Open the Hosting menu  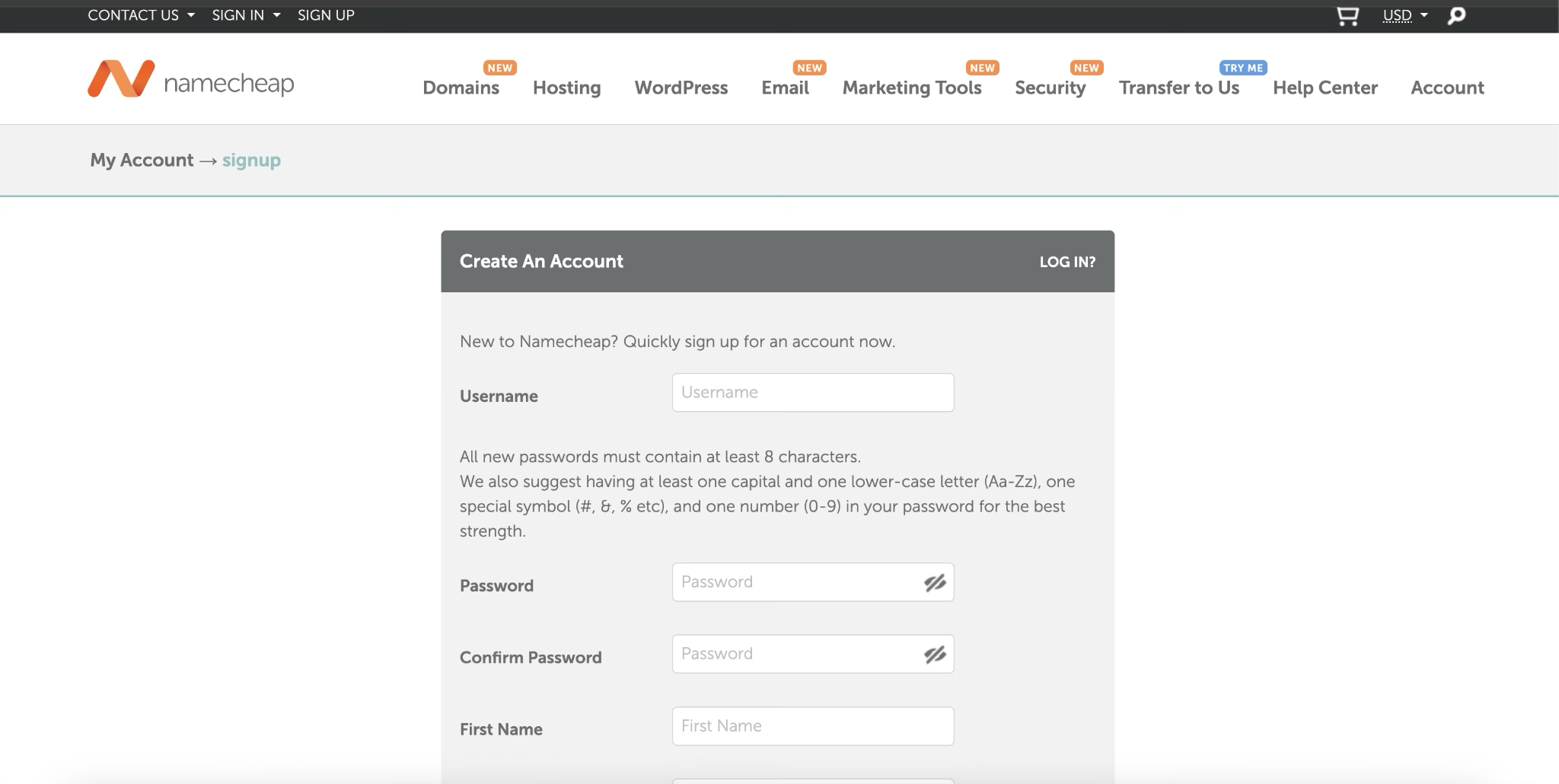click(x=566, y=88)
